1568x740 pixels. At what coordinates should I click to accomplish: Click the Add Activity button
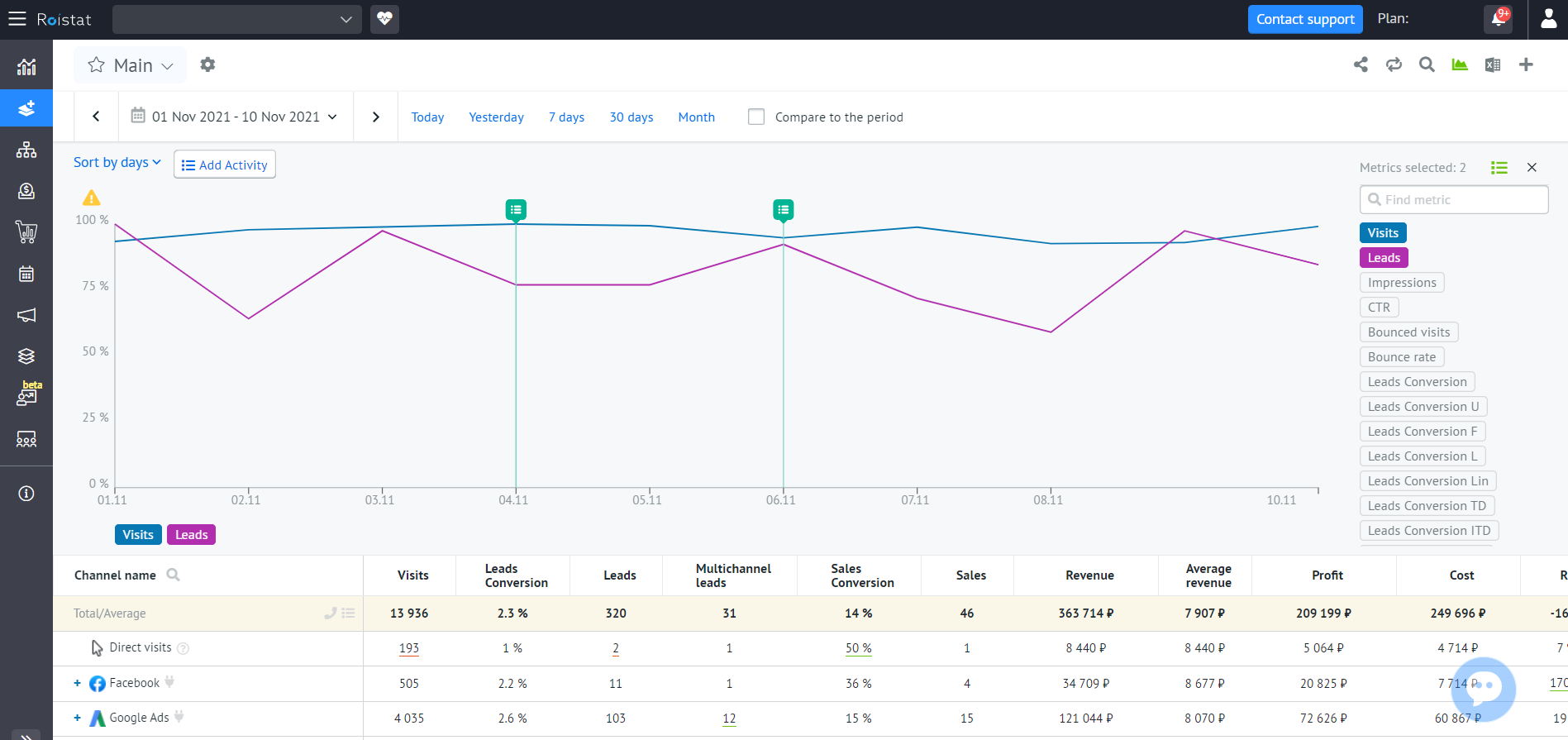click(225, 165)
